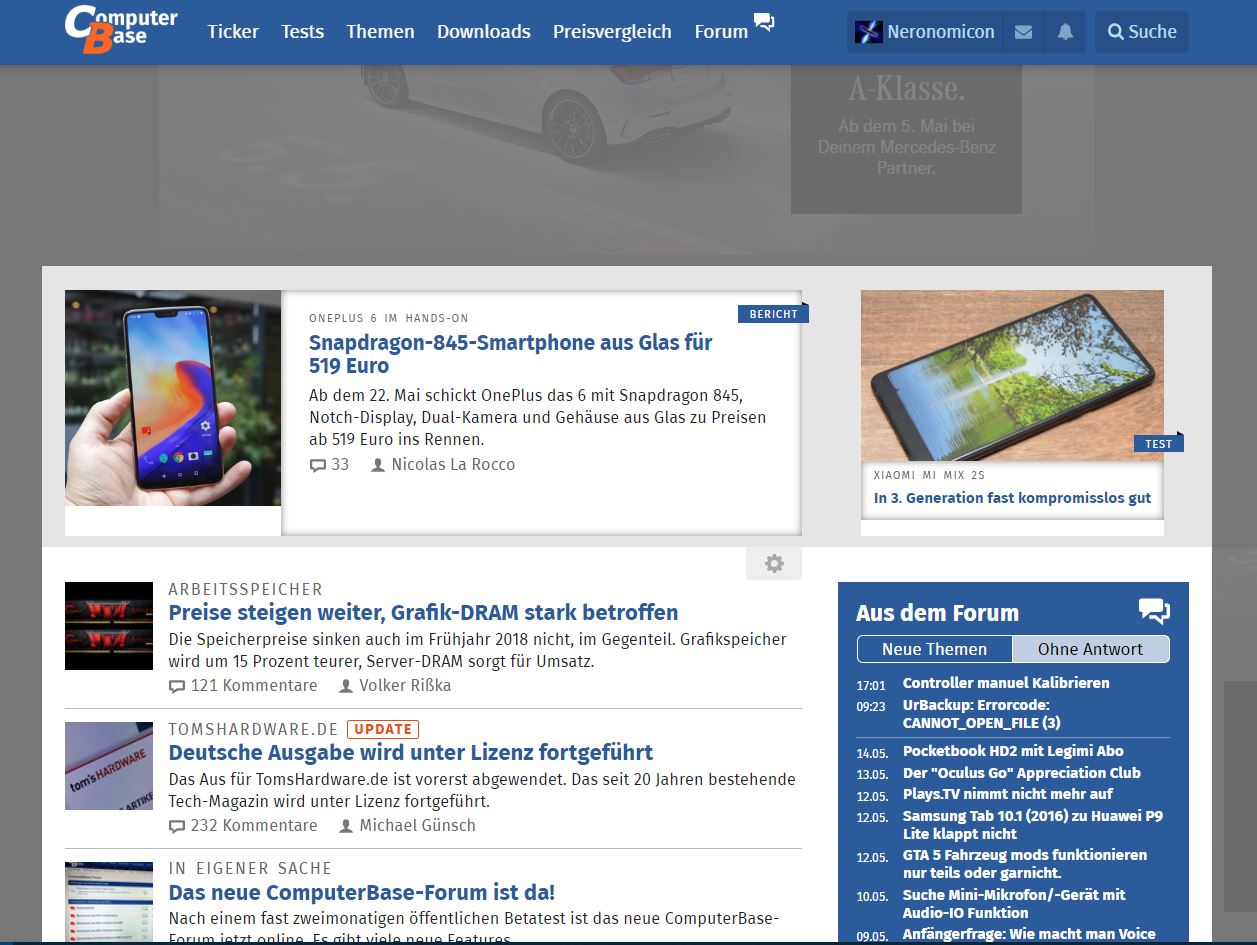Open author Michael Günsch

click(x=417, y=826)
